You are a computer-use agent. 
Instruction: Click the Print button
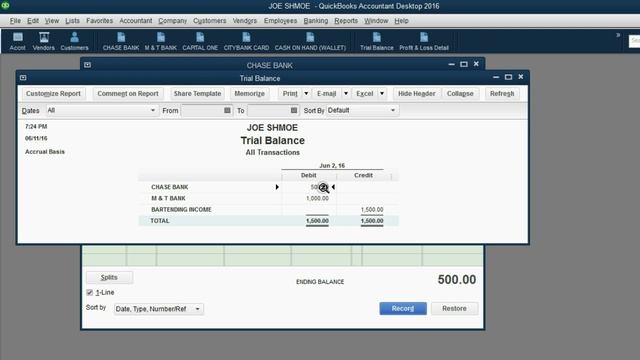(290, 93)
